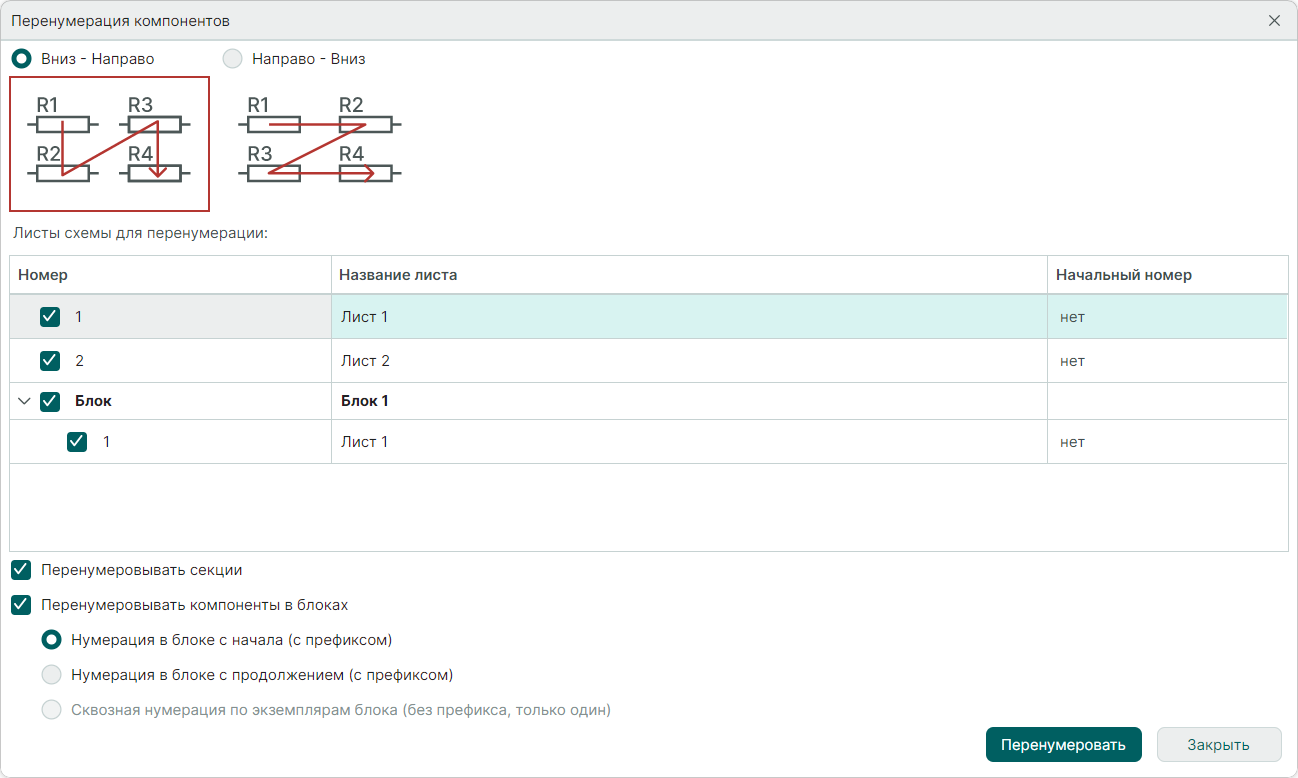Disable "Перенумеровывать секции" checkbox

pos(21,570)
